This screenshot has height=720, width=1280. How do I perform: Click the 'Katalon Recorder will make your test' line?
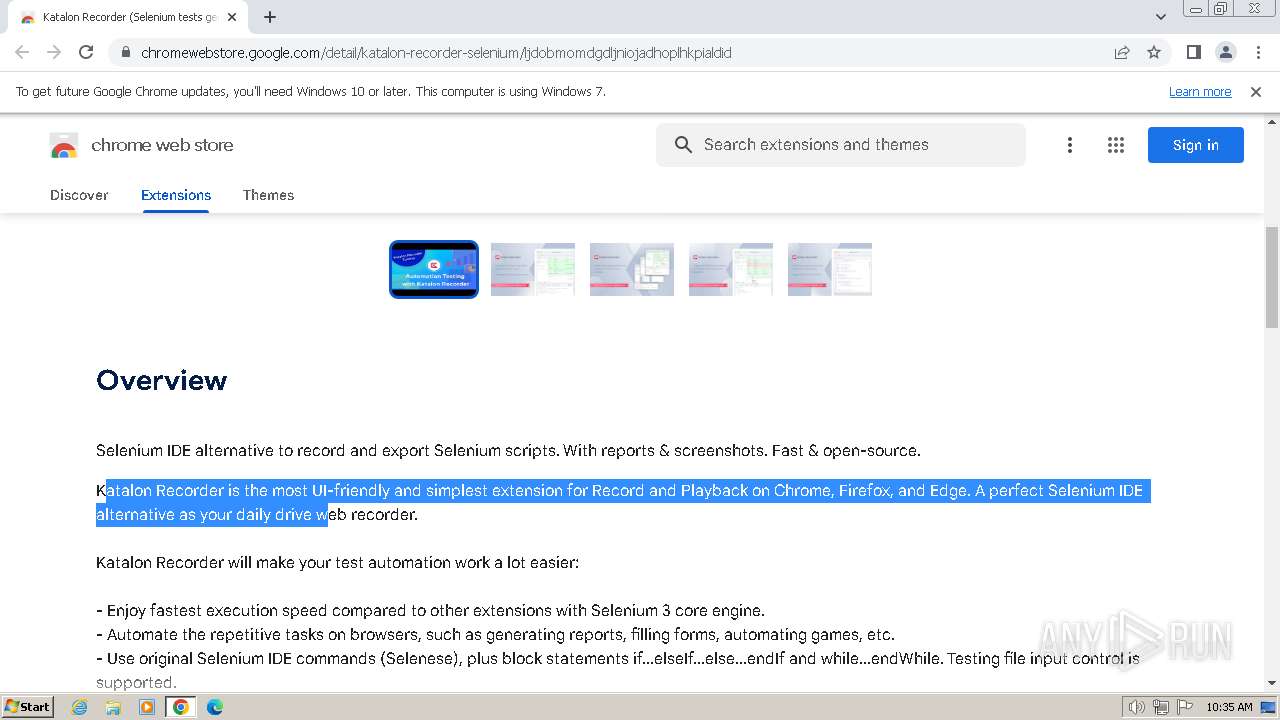337,563
